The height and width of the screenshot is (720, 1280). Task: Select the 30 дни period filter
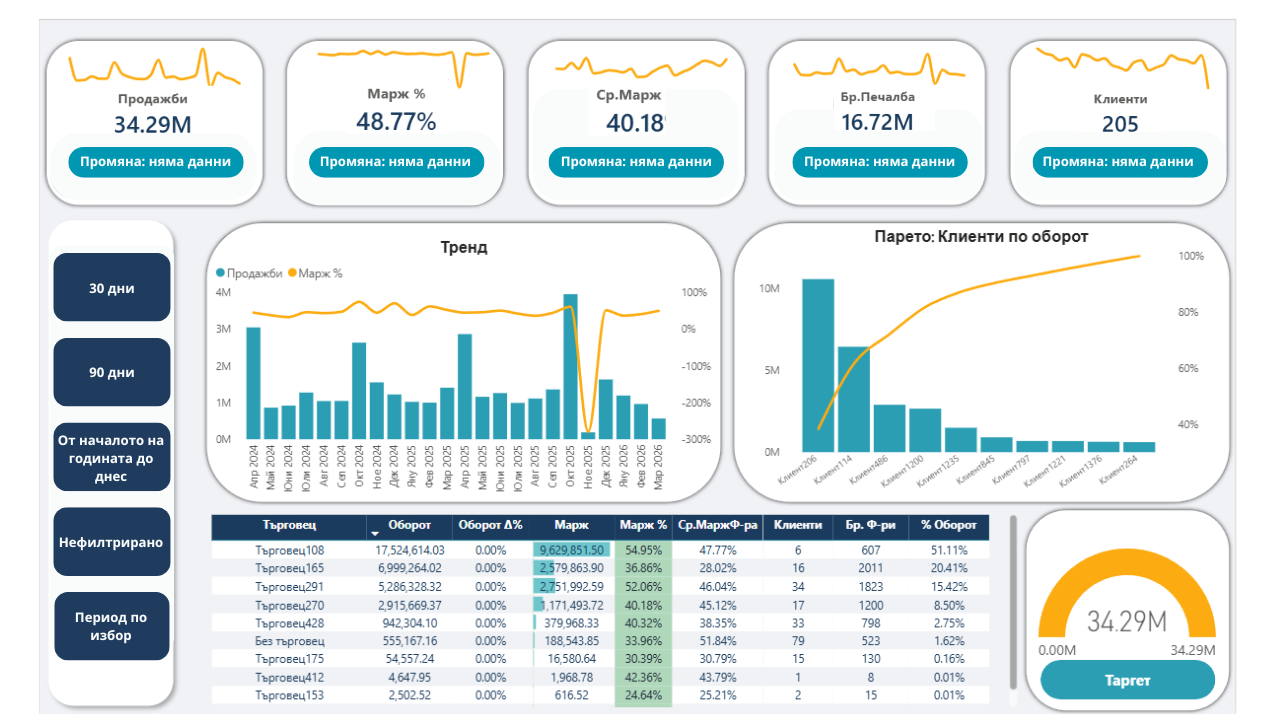click(112, 288)
